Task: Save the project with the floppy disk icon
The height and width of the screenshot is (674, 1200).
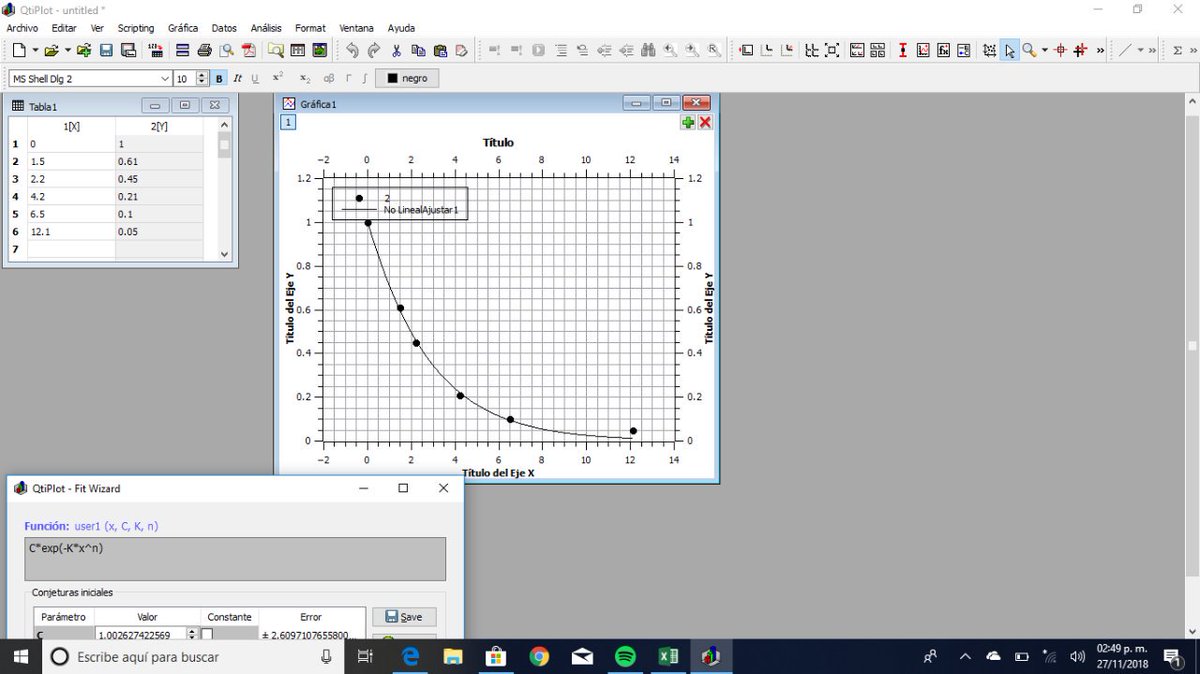Action: (x=106, y=50)
